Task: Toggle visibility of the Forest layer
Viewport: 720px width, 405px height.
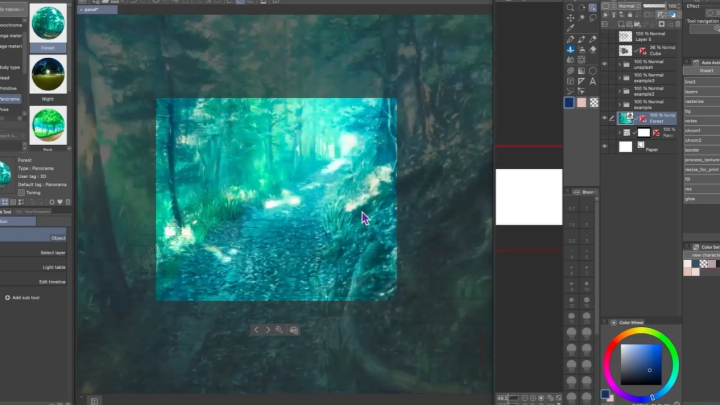Action: [604, 117]
